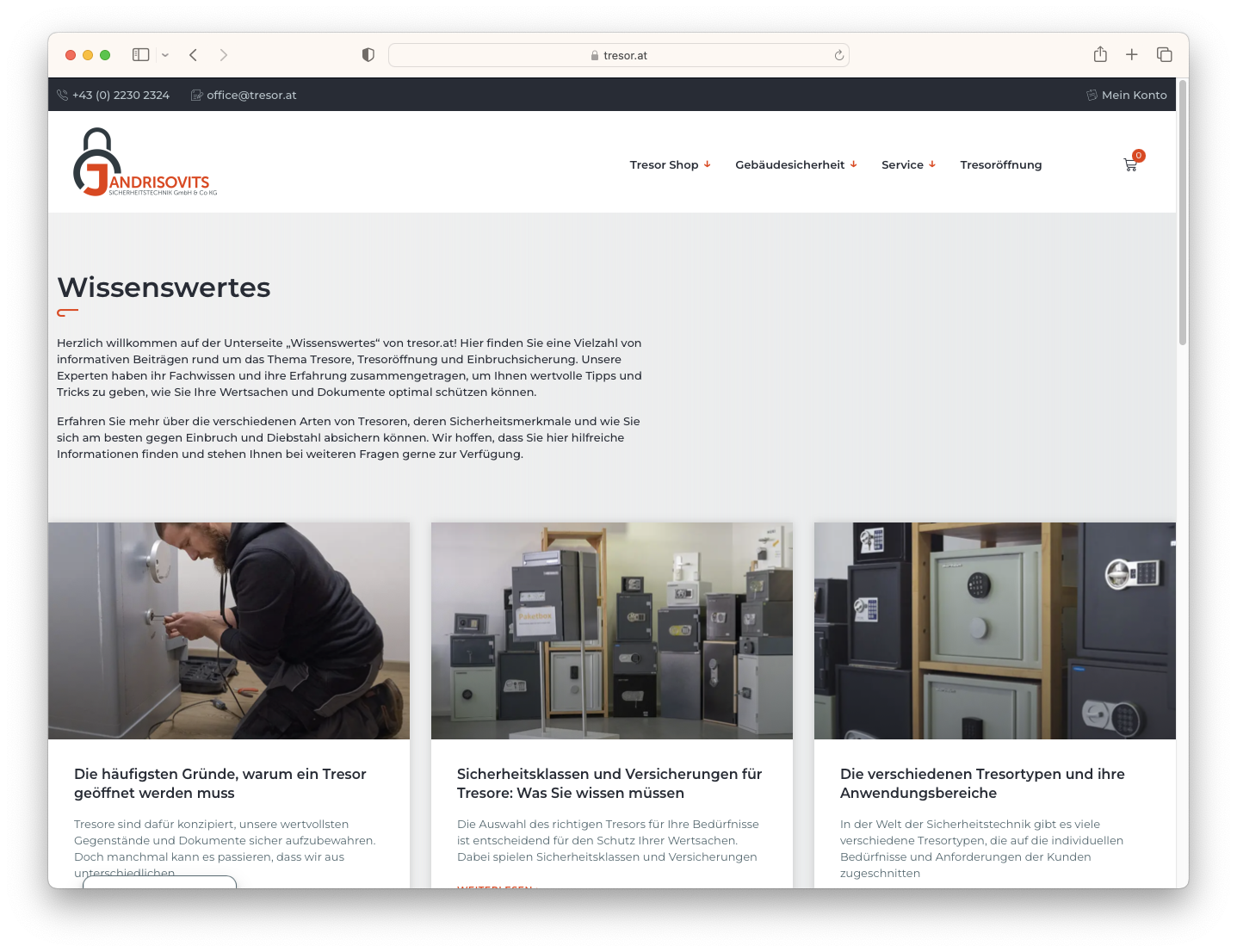Open Mein Konto link

[x=1135, y=96]
